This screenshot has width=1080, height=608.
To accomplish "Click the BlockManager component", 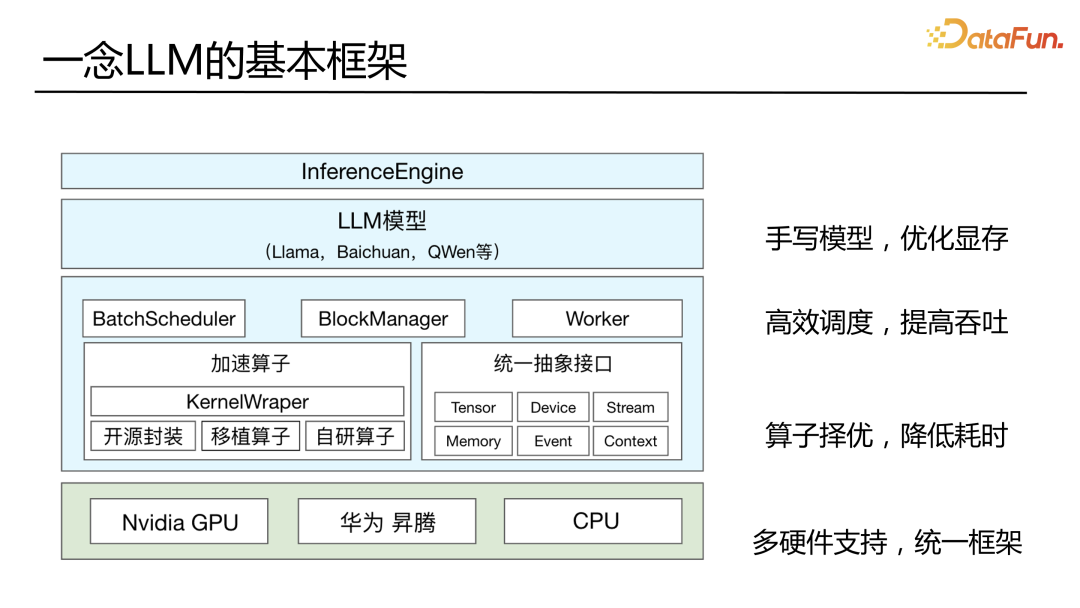I will [382, 318].
